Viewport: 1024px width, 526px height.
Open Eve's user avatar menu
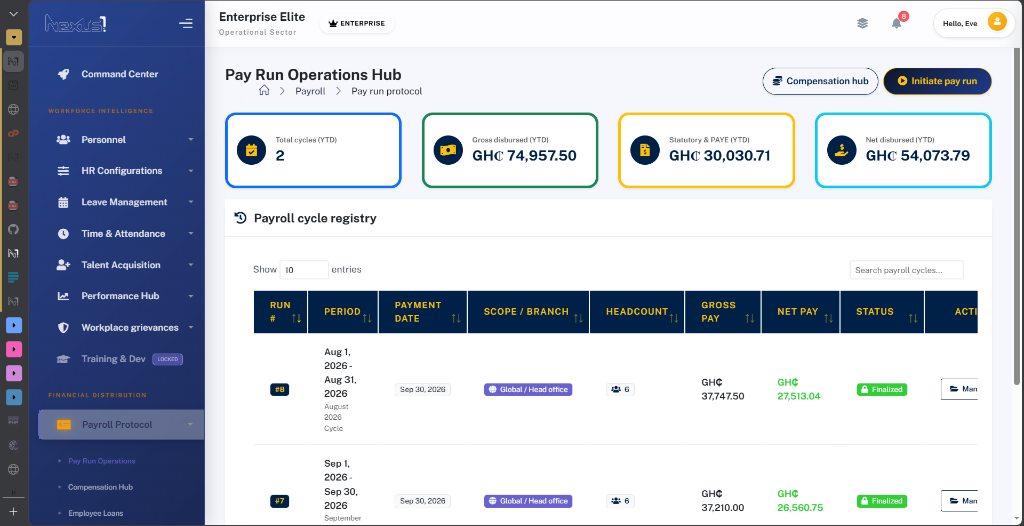point(997,23)
